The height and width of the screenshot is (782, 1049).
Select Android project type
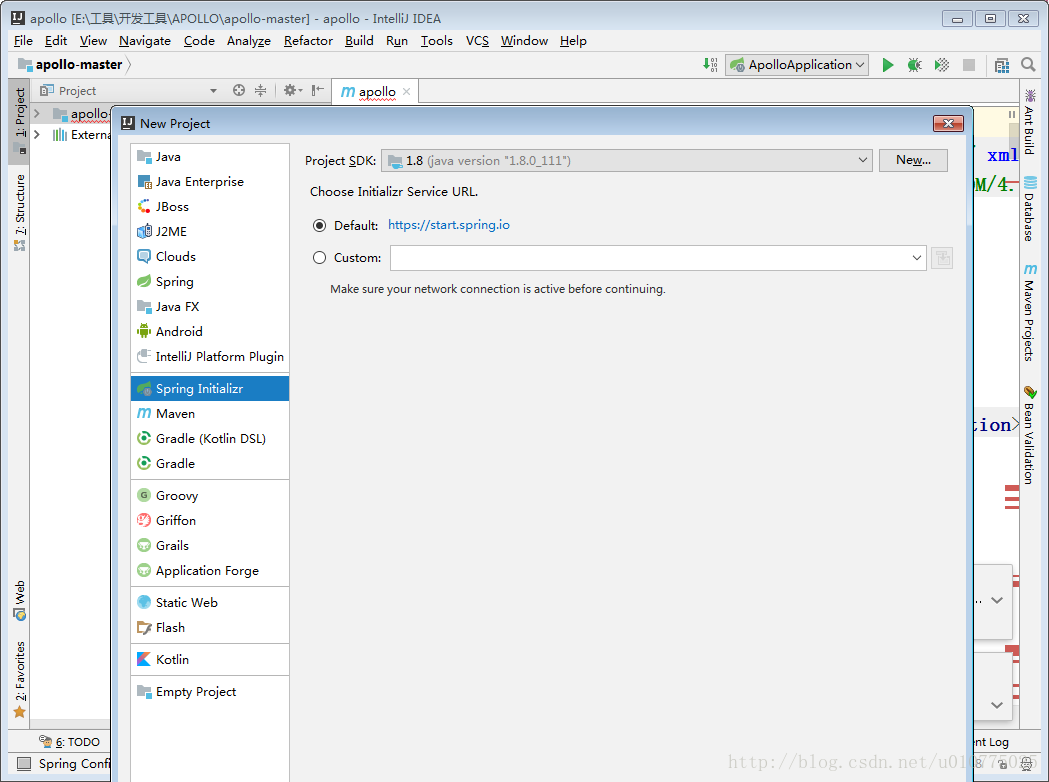(x=210, y=332)
